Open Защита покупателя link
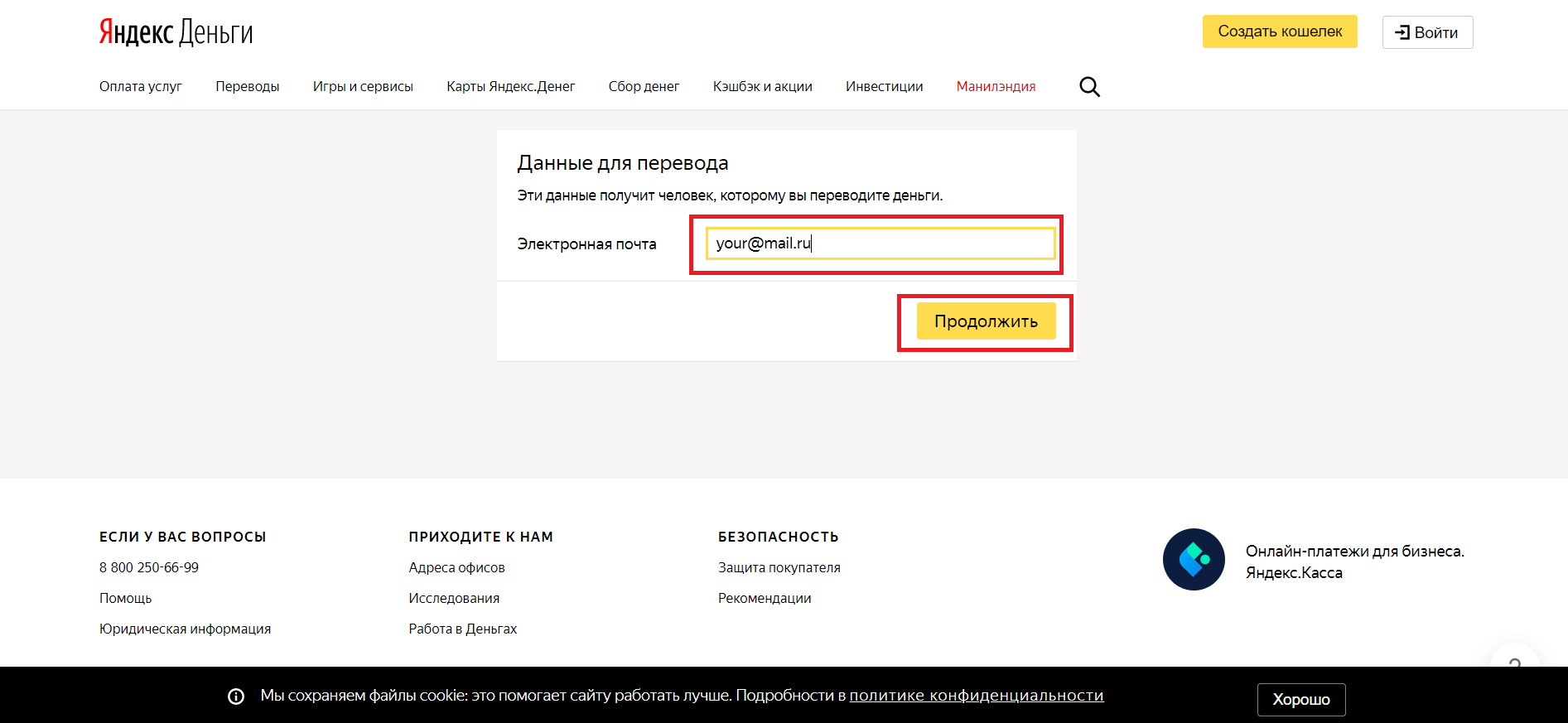Screen dimensions: 1568x723 click(x=779, y=567)
